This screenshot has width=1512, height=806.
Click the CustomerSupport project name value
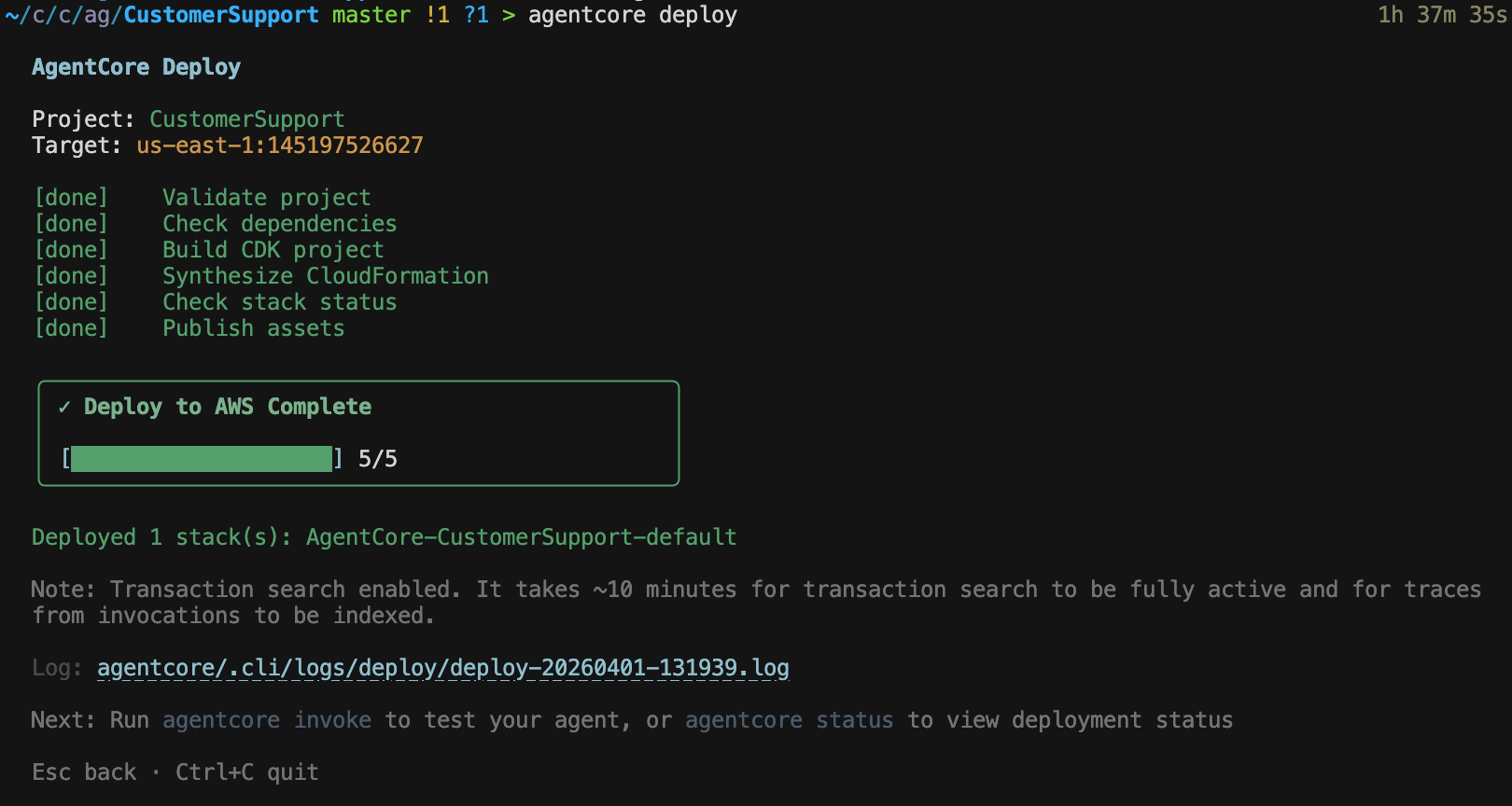coord(247,119)
